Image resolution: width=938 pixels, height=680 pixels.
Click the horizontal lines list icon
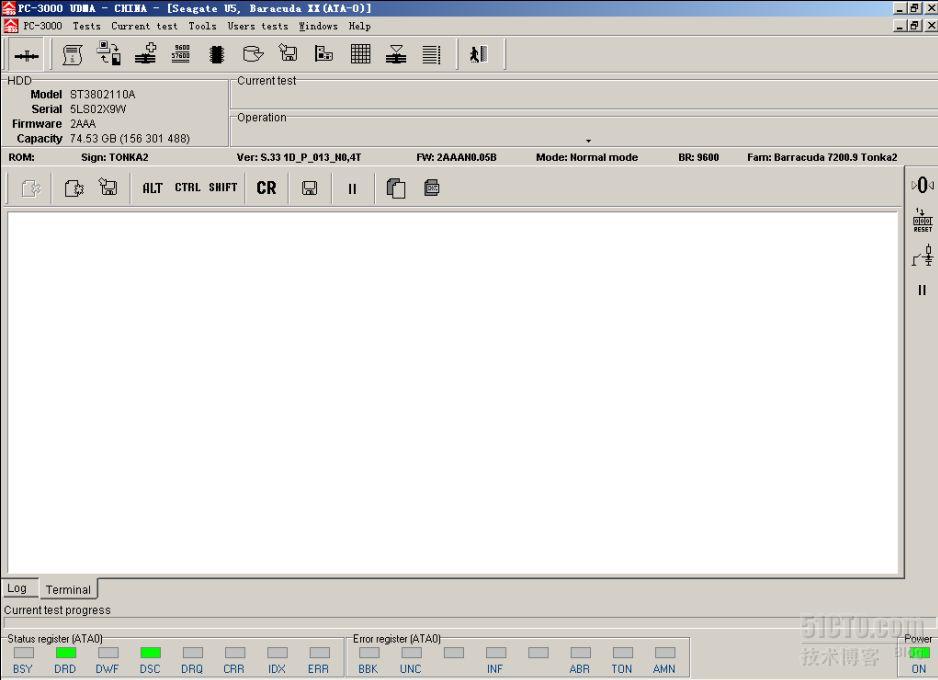[431, 54]
